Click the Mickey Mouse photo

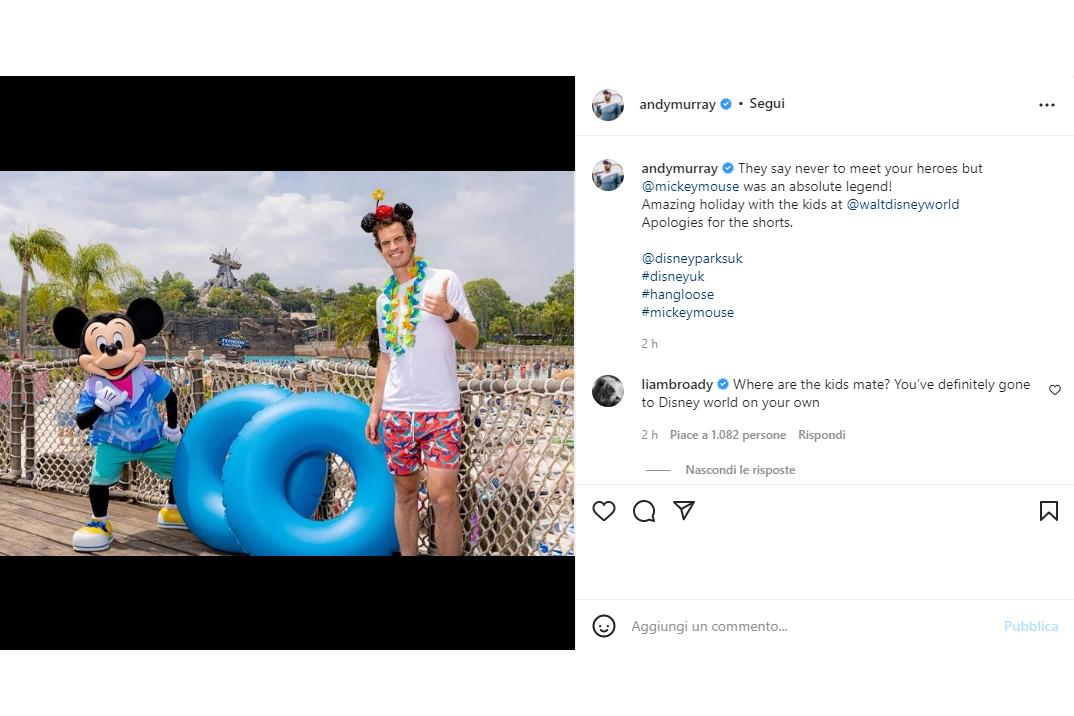pyautogui.click(x=287, y=363)
